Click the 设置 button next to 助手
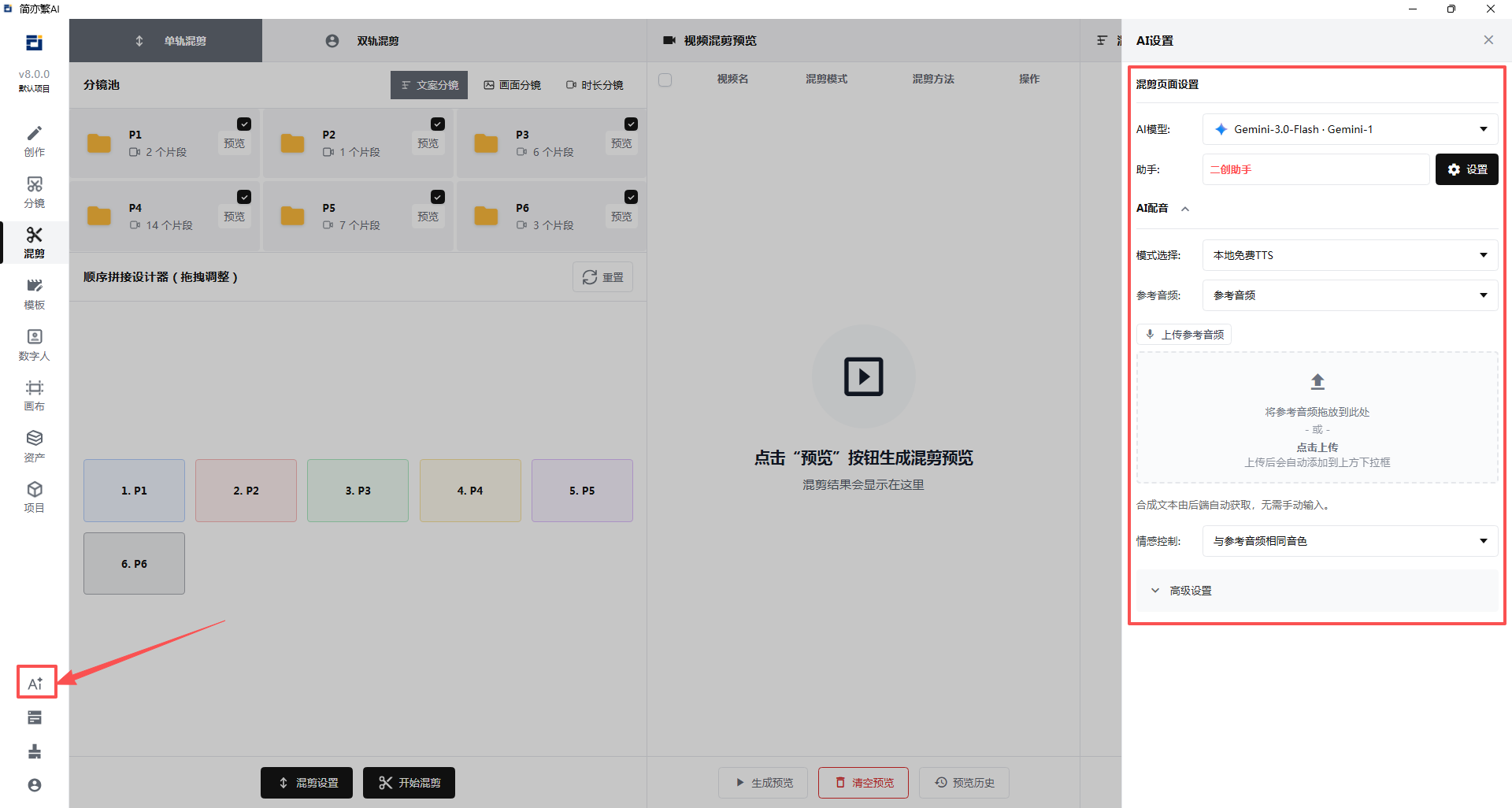The width and height of the screenshot is (1512, 808). 1466,169
